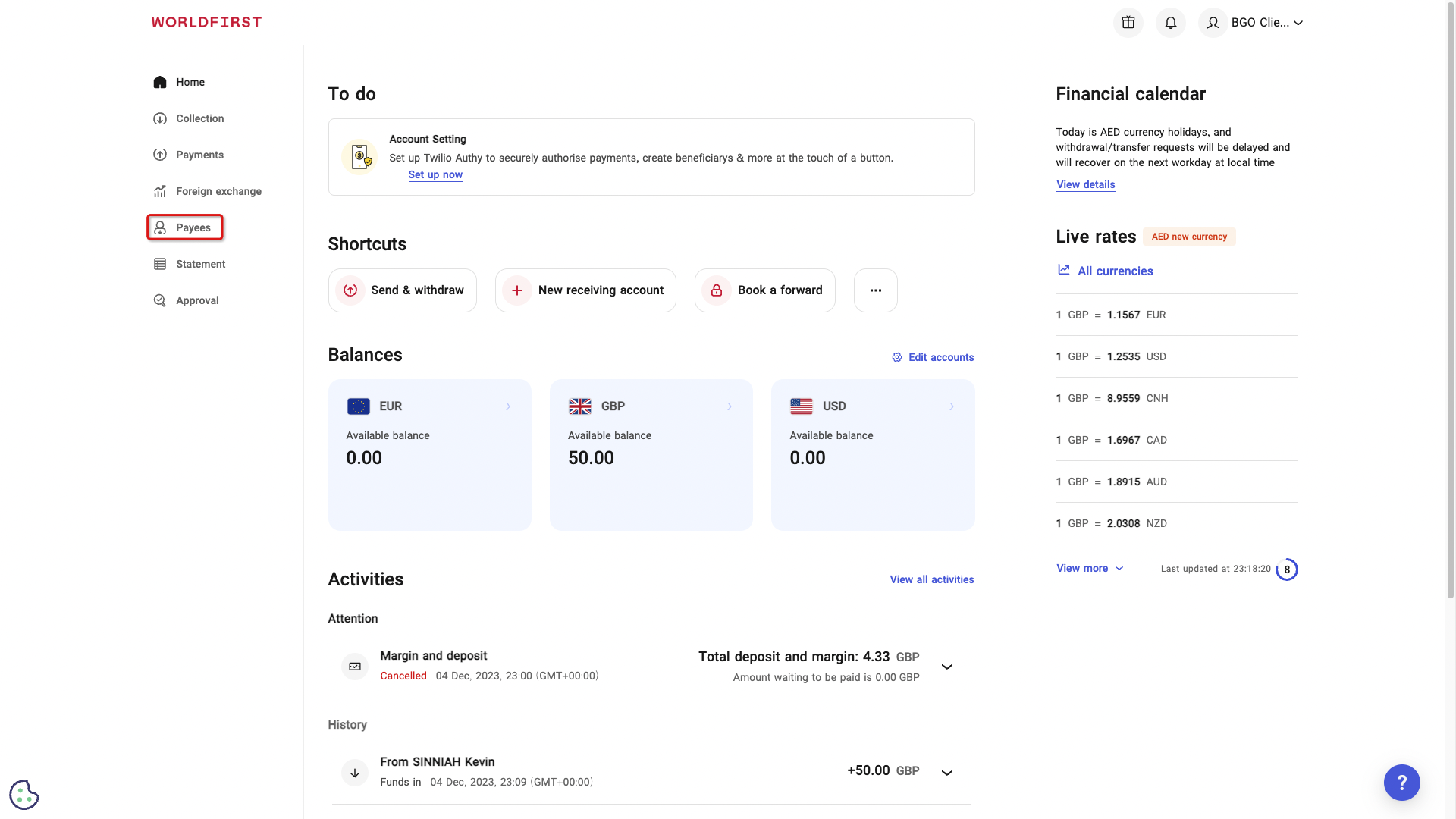Open the apps grid icon in header
Image resolution: width=1456 pixels, height=819 pixels.
1128,22
